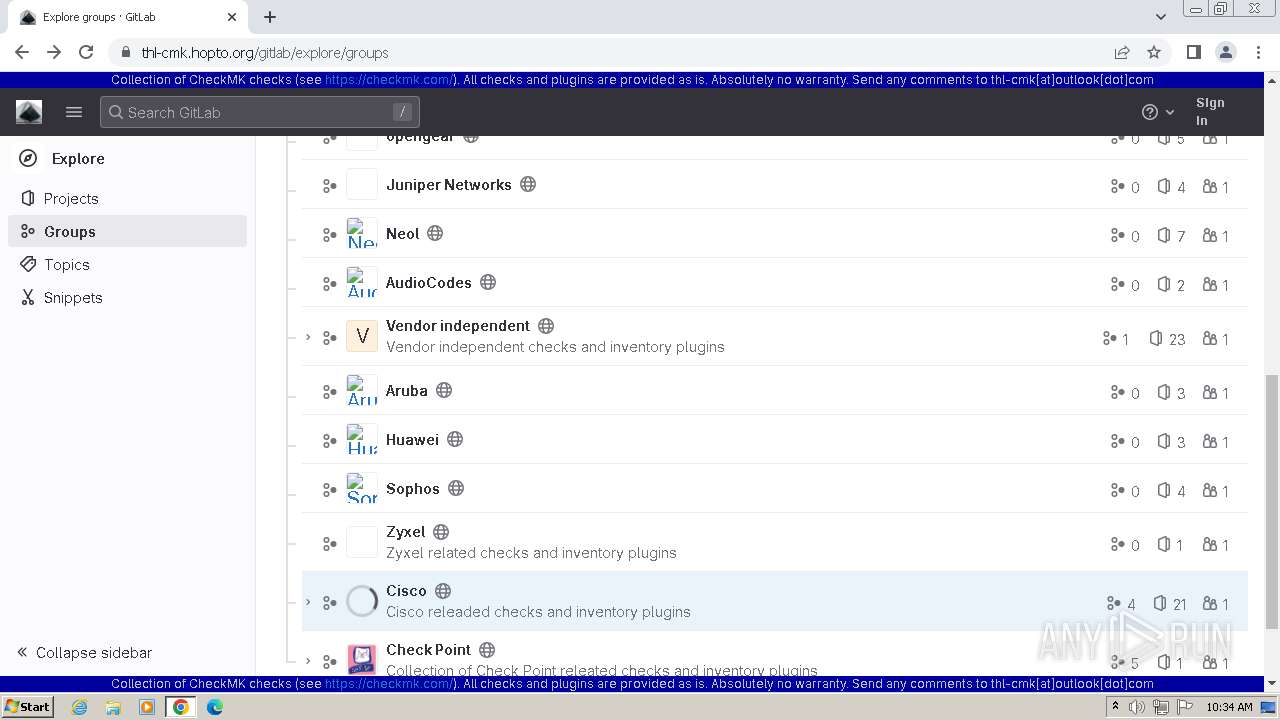Click the subgroup count icon in Cisco row

(x=1113, y=603)
